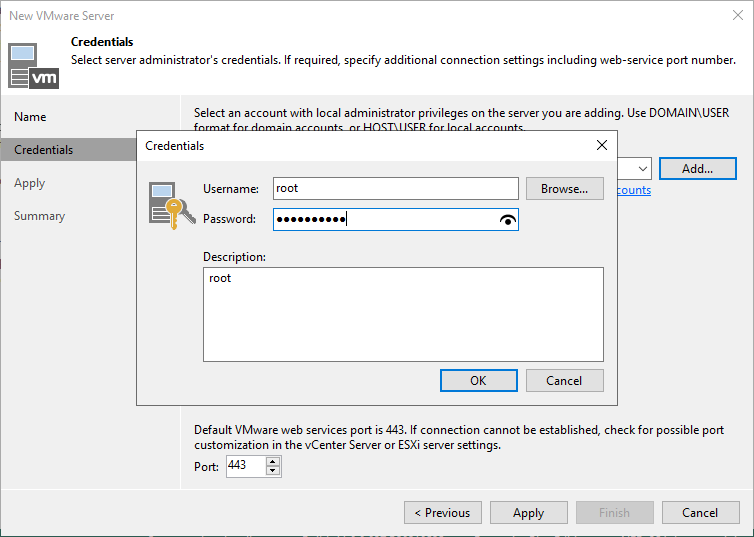
Task: Click the greyed-out Finish button
Action: coord(615,512)
